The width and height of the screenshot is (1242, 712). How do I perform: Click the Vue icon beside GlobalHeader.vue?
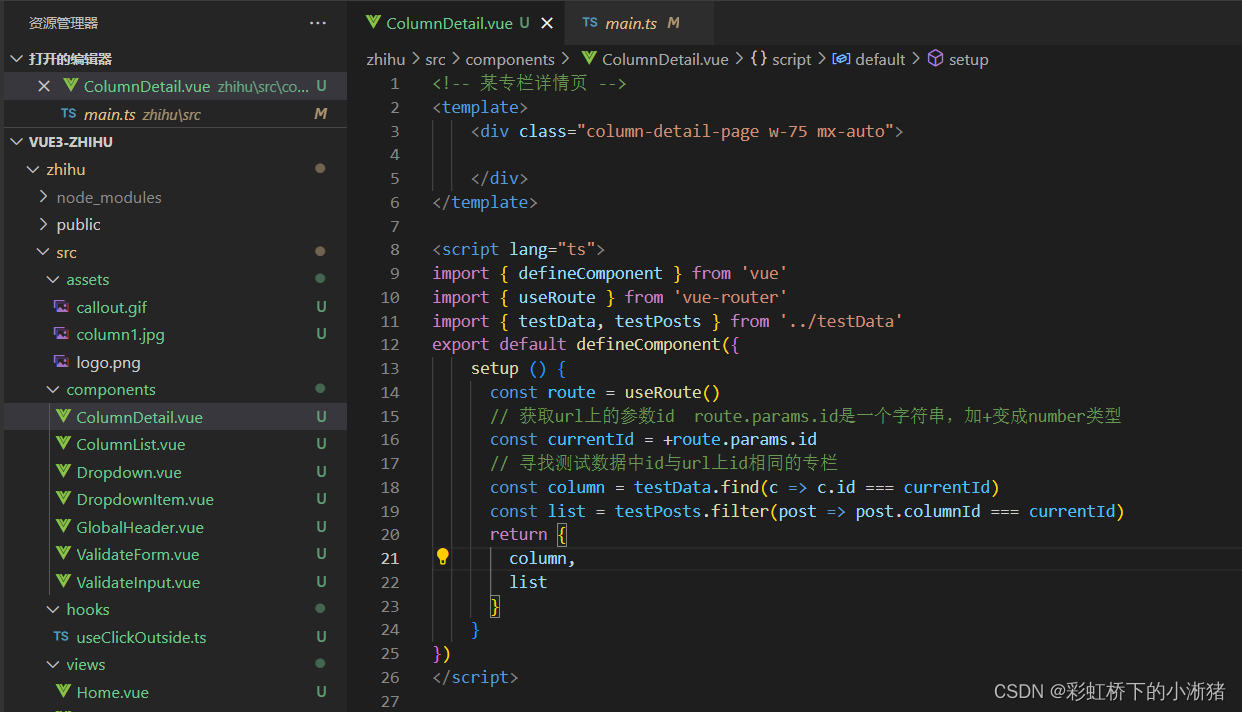tap(63, 527)
